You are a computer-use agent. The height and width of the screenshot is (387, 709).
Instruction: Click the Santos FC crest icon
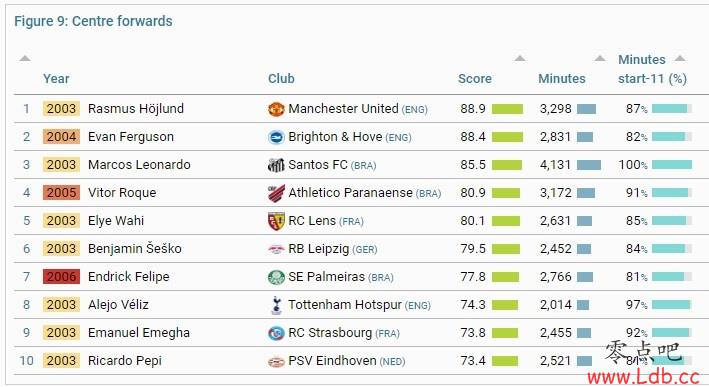click(x=276, y=165)
